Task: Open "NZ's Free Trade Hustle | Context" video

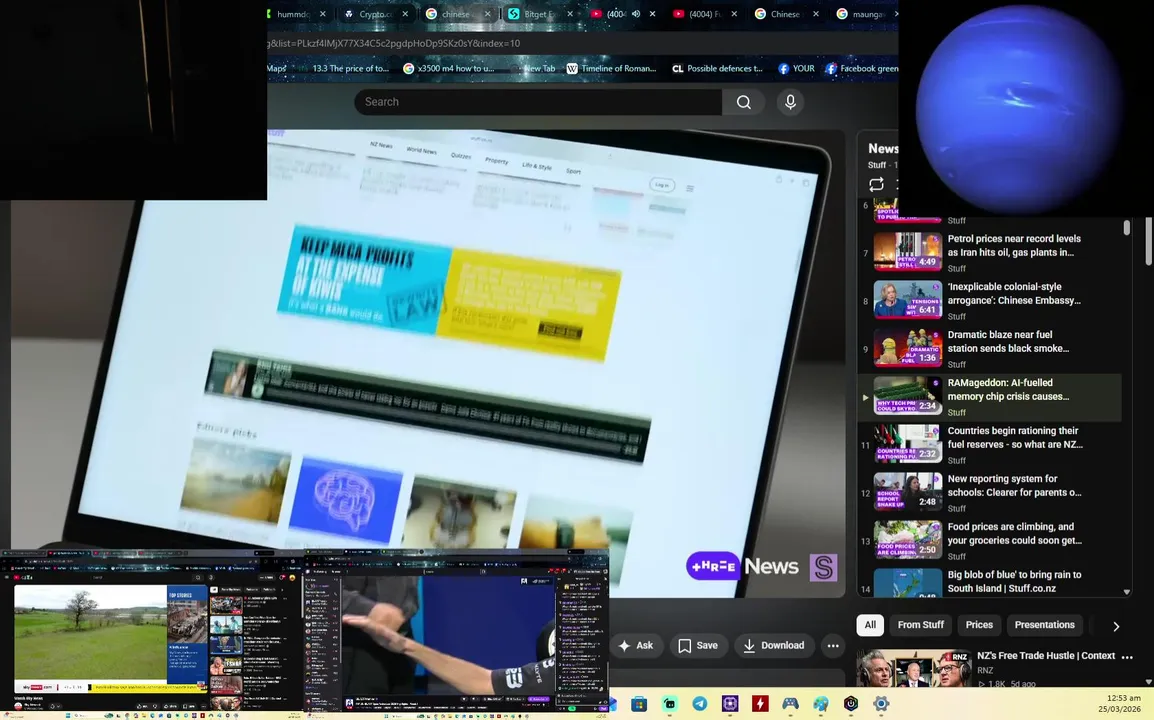Action: (1046, 656)
